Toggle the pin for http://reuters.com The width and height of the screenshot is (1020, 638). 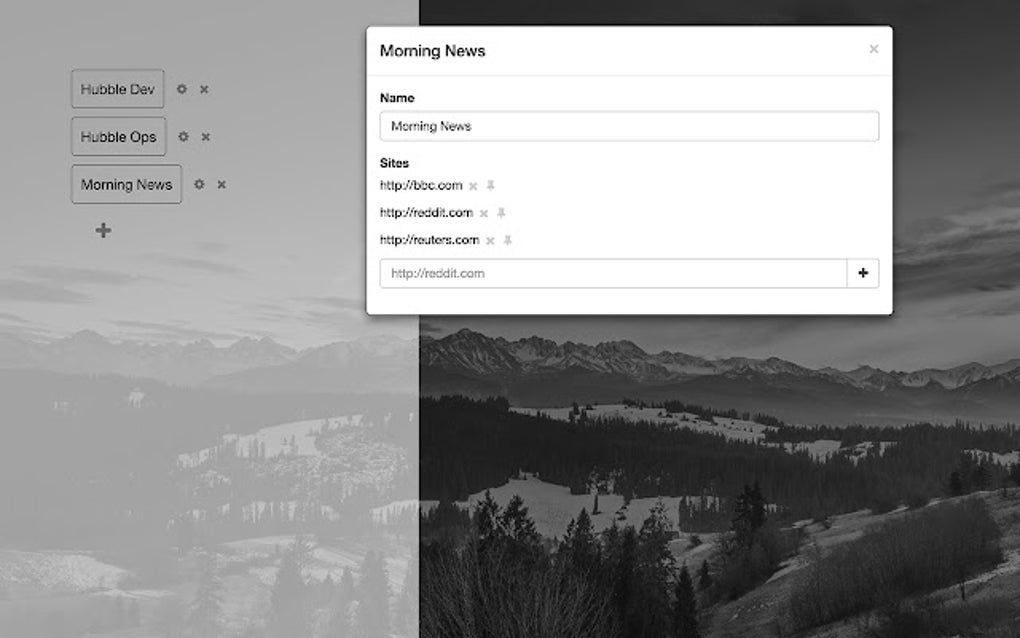click(x=508, y=240)
